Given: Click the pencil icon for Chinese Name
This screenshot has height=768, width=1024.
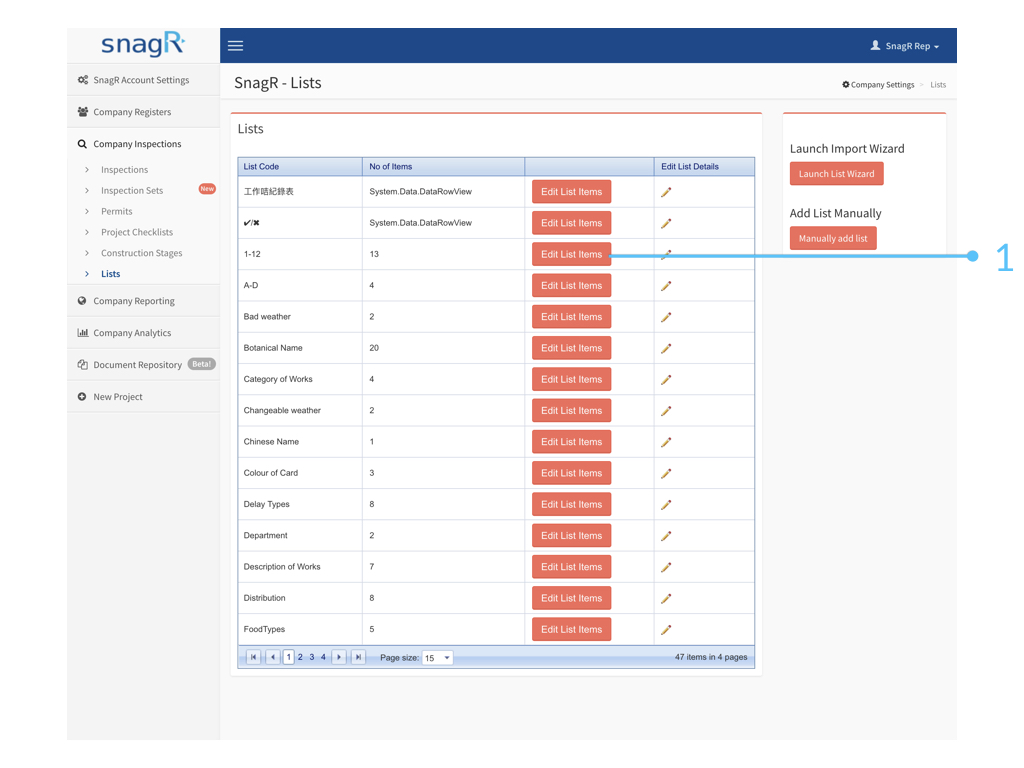Looking at the screenshot, I should point(666,442).
